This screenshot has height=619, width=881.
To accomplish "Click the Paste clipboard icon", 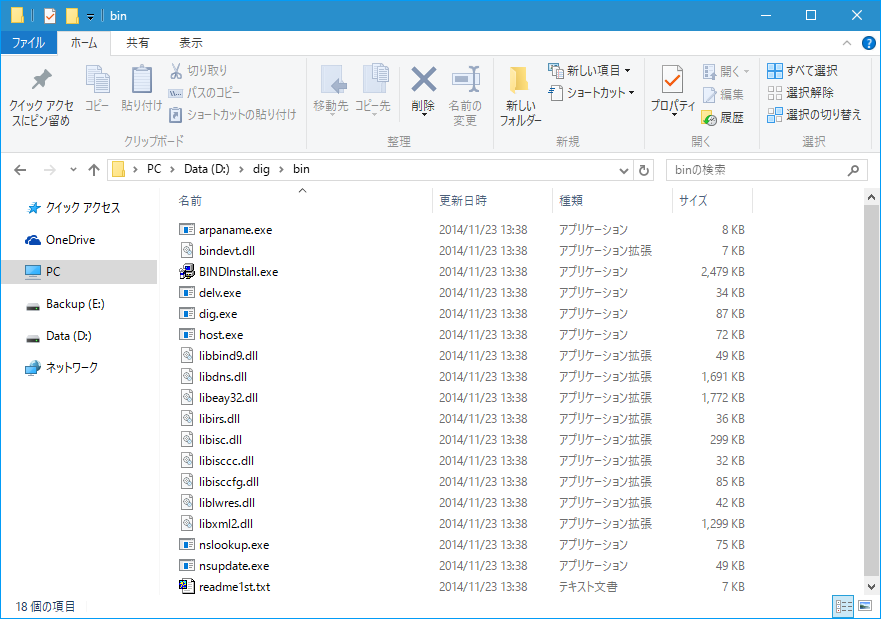I will [x=142, y=79].
